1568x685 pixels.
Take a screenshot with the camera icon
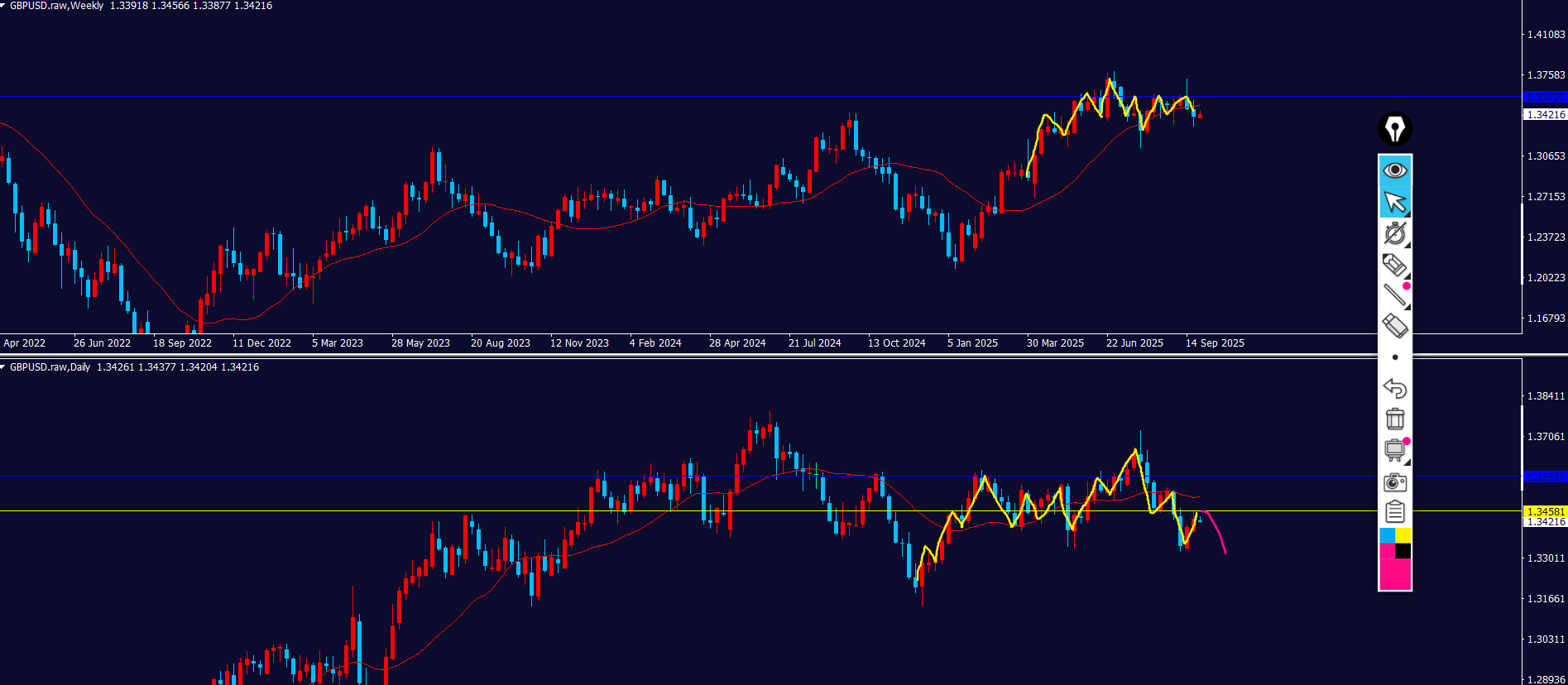[1394, 481]
